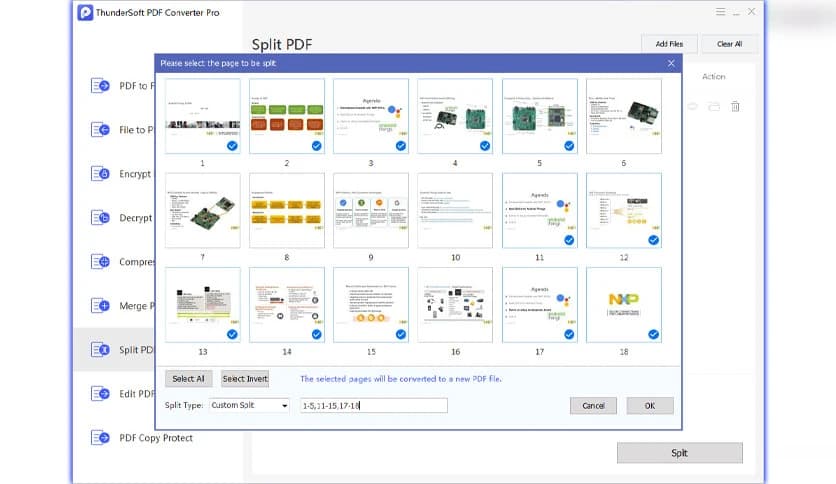Screen dimensions: 836x484
Task: Deselect page 18 checkmark
Action: [x=654, y=335]
